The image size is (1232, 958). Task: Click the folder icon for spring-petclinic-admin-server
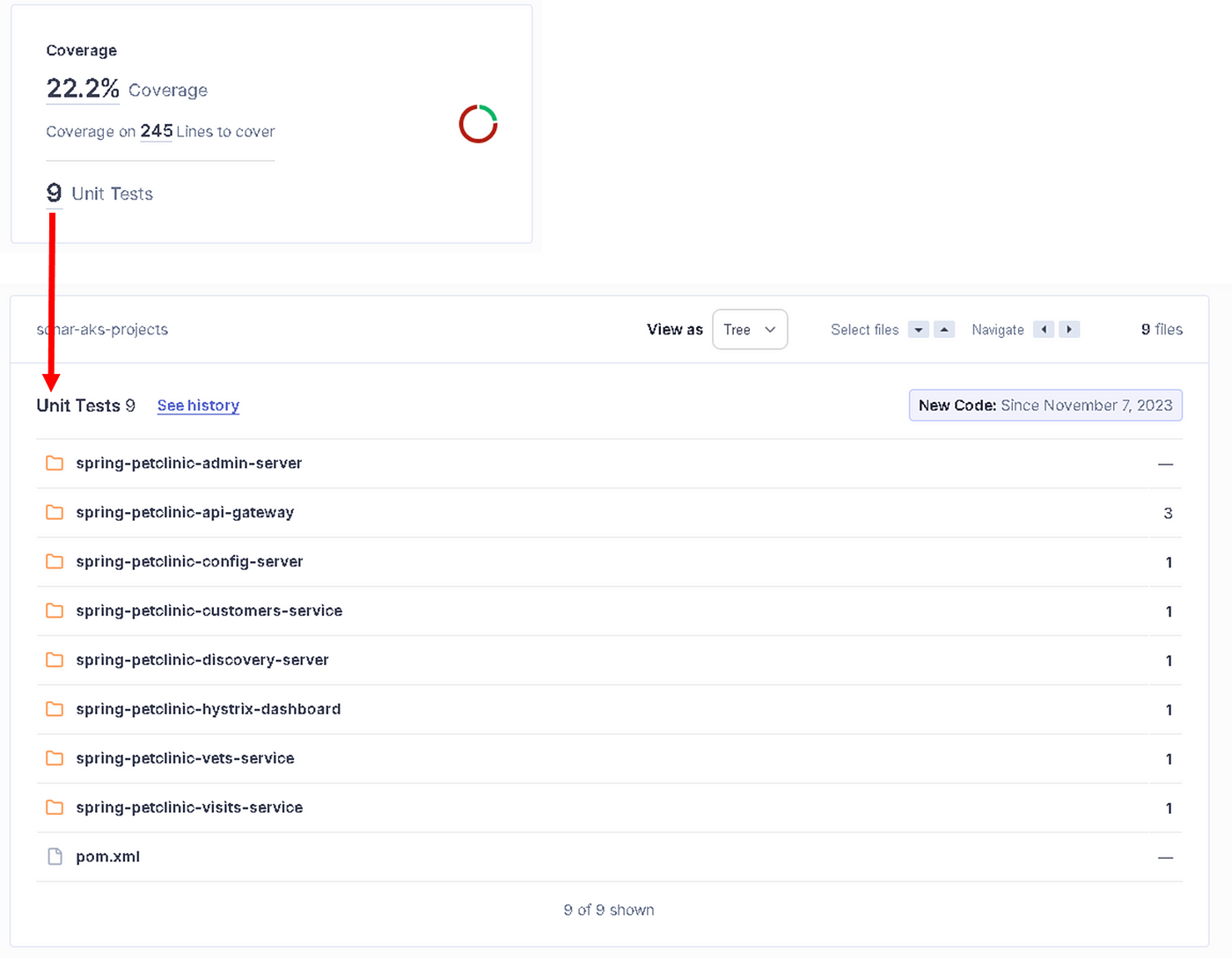pyautogui.click(x=55, y=463)
